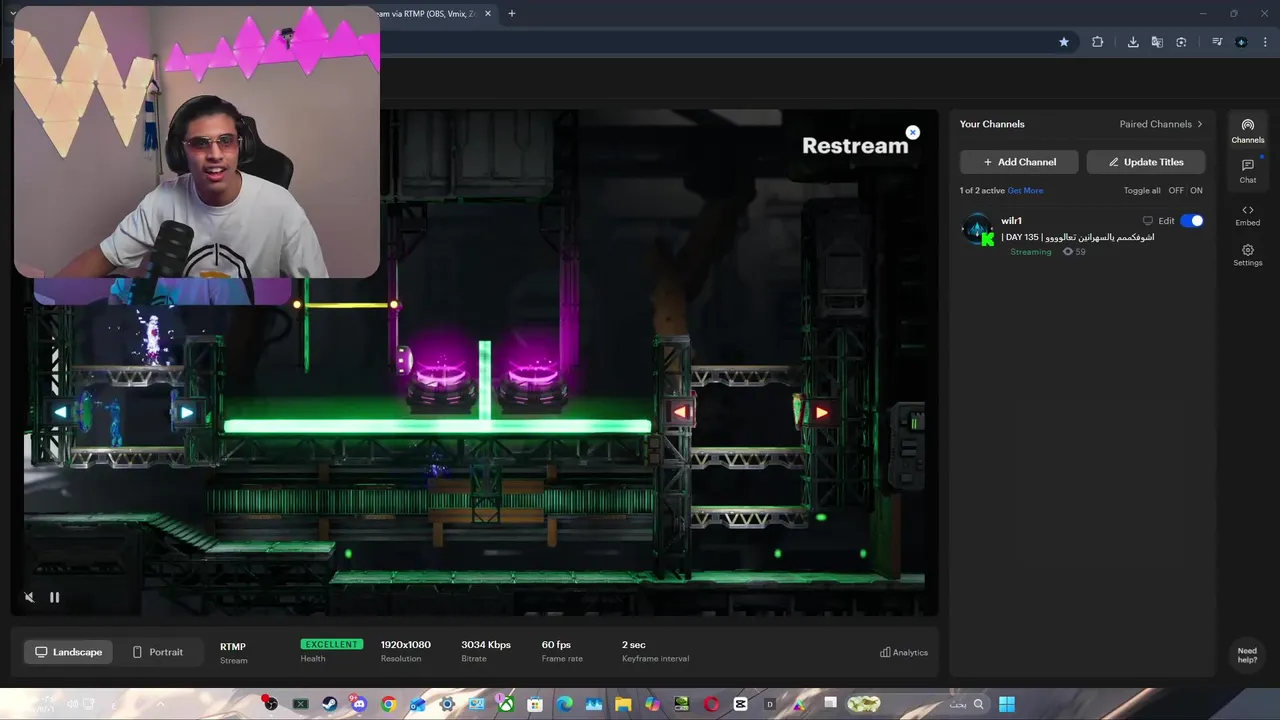Viewport: 1280px width, 720px height.
Task: Click the RTMP stream label
Action: (233, 647)
